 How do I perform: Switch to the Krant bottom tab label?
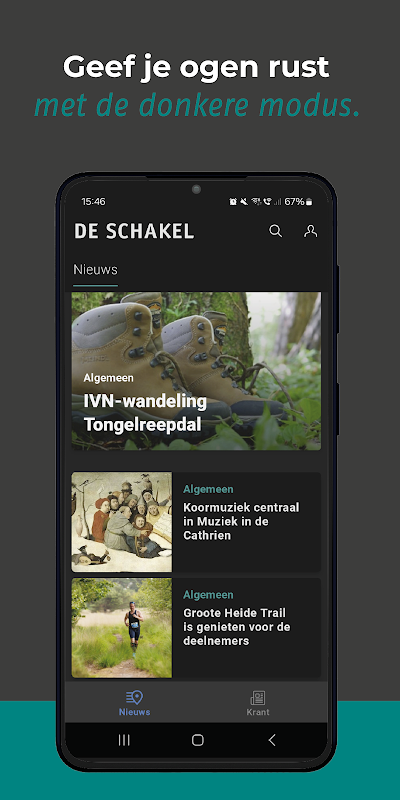click(258, 712)
